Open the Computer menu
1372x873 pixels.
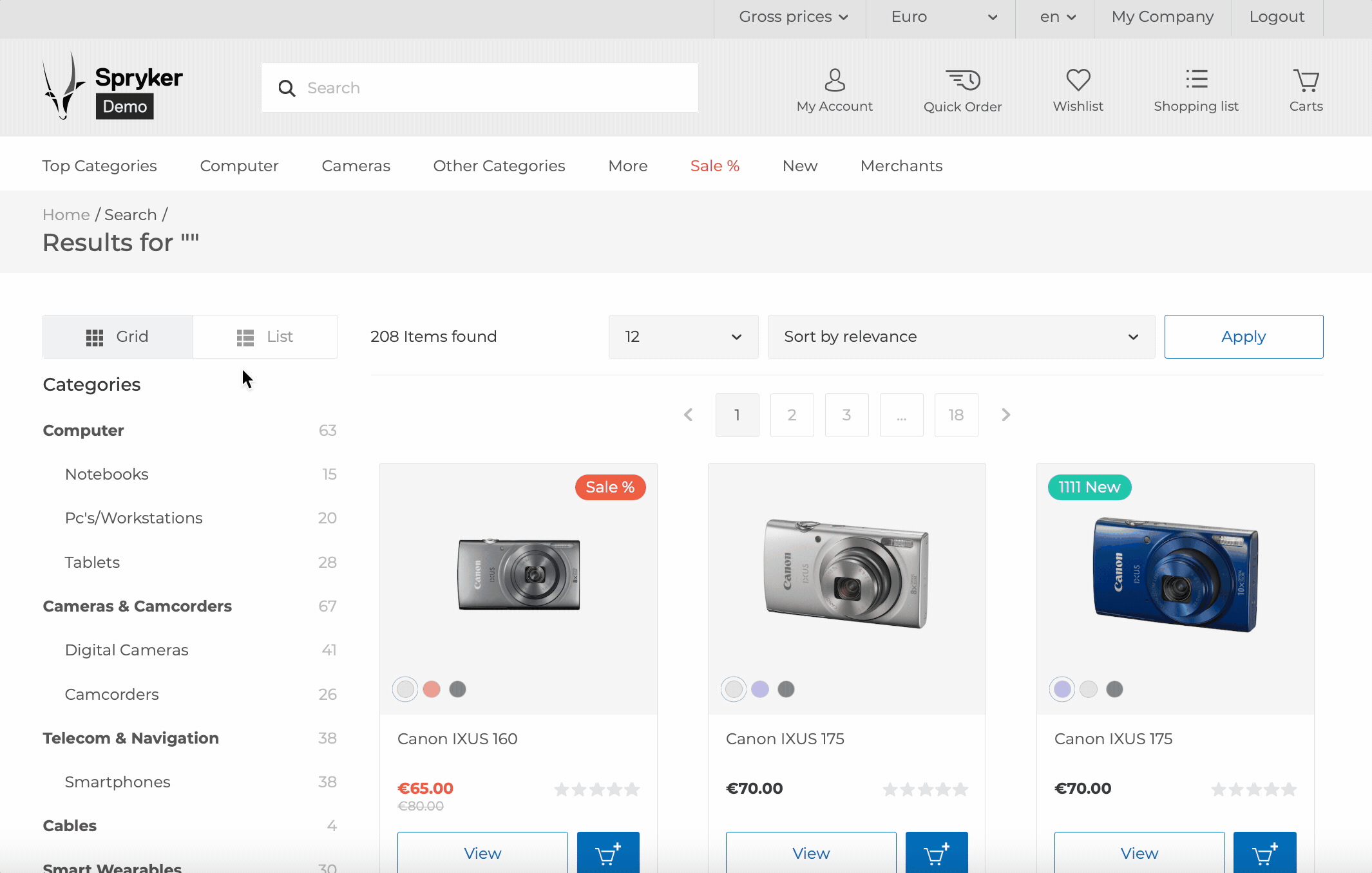pyautogui.click(x=239, y=165)
